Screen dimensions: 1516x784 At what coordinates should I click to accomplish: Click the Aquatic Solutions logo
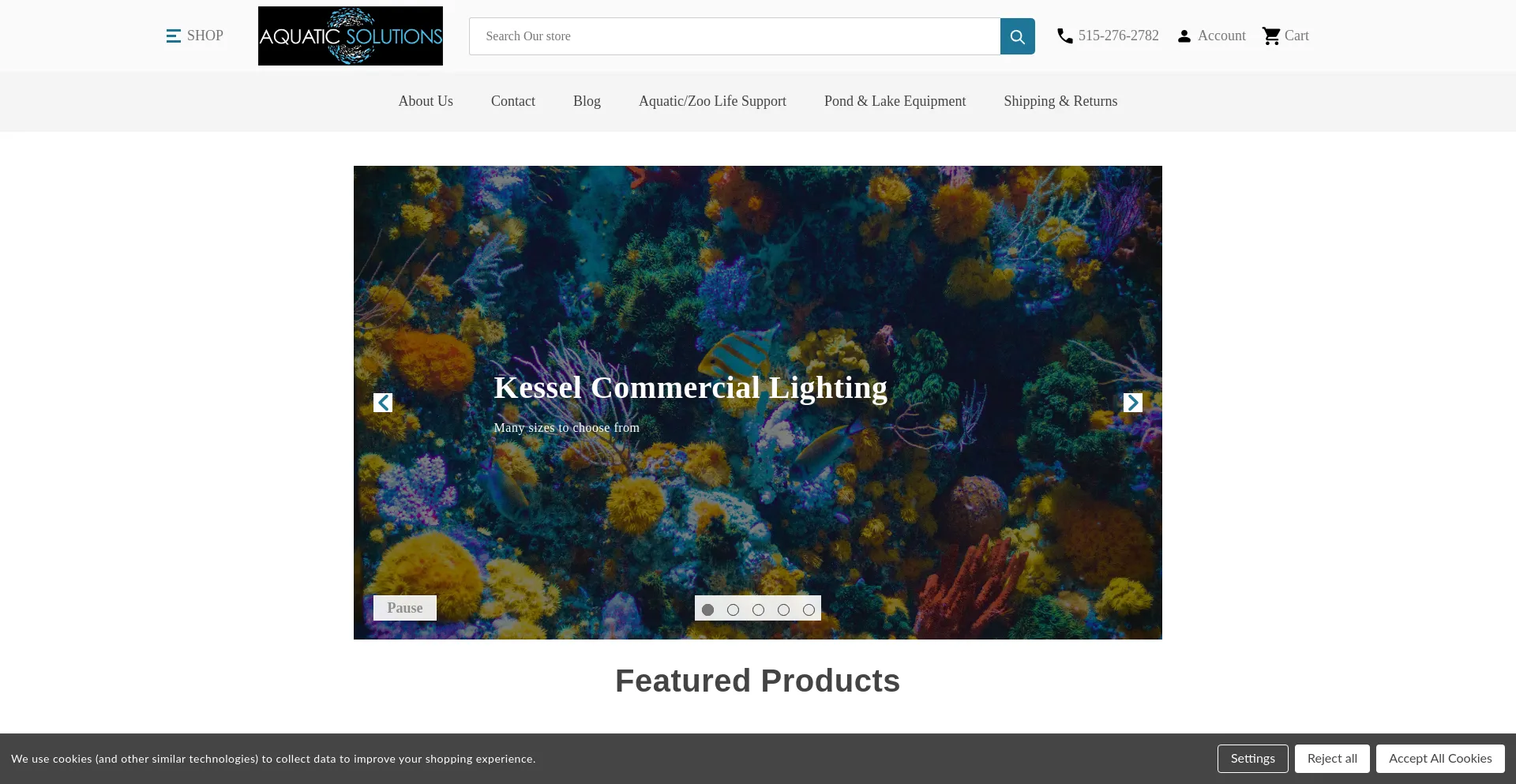[351, 36]
